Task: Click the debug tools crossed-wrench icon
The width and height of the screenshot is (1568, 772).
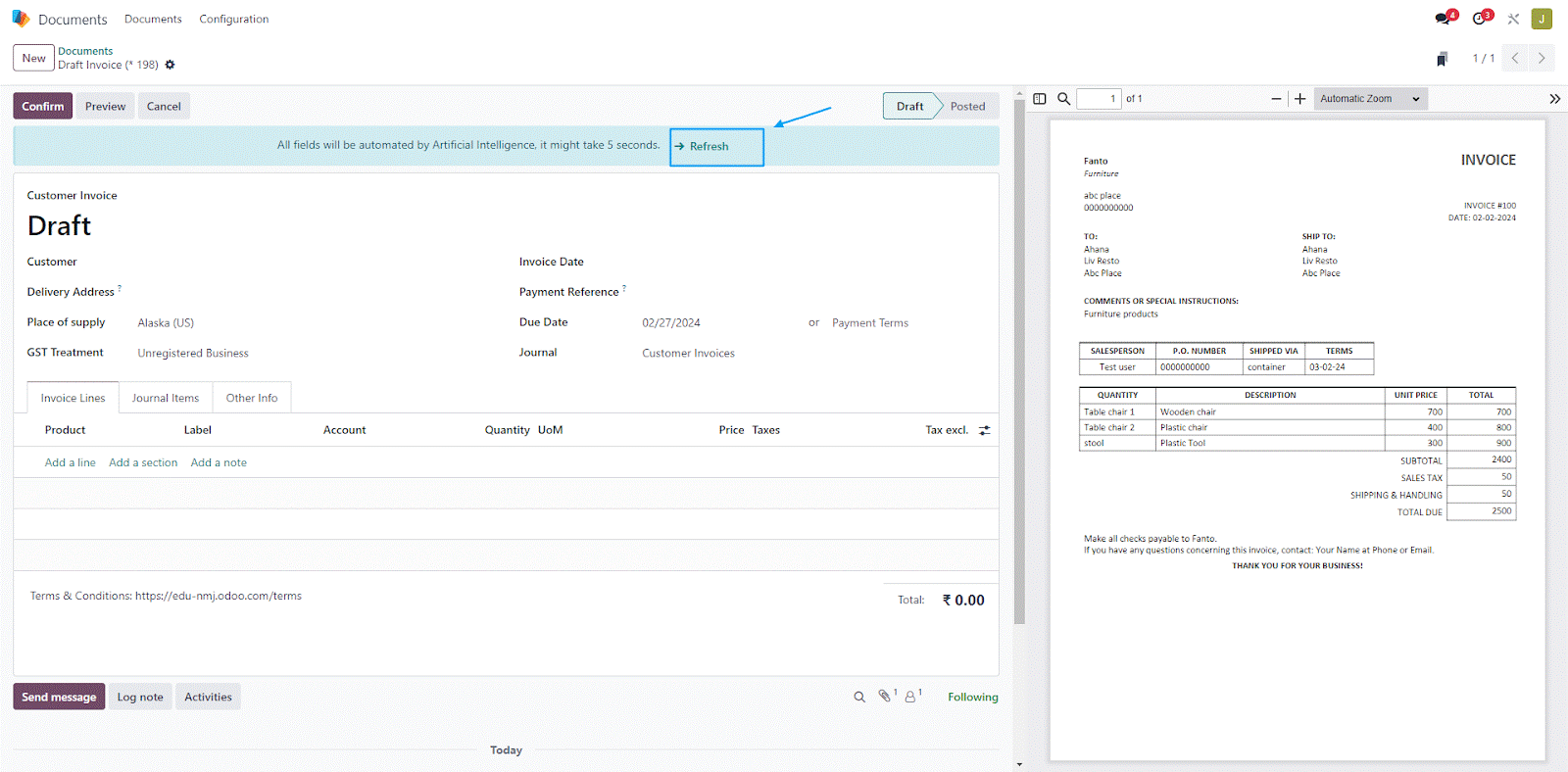Action: (1513, 19)
